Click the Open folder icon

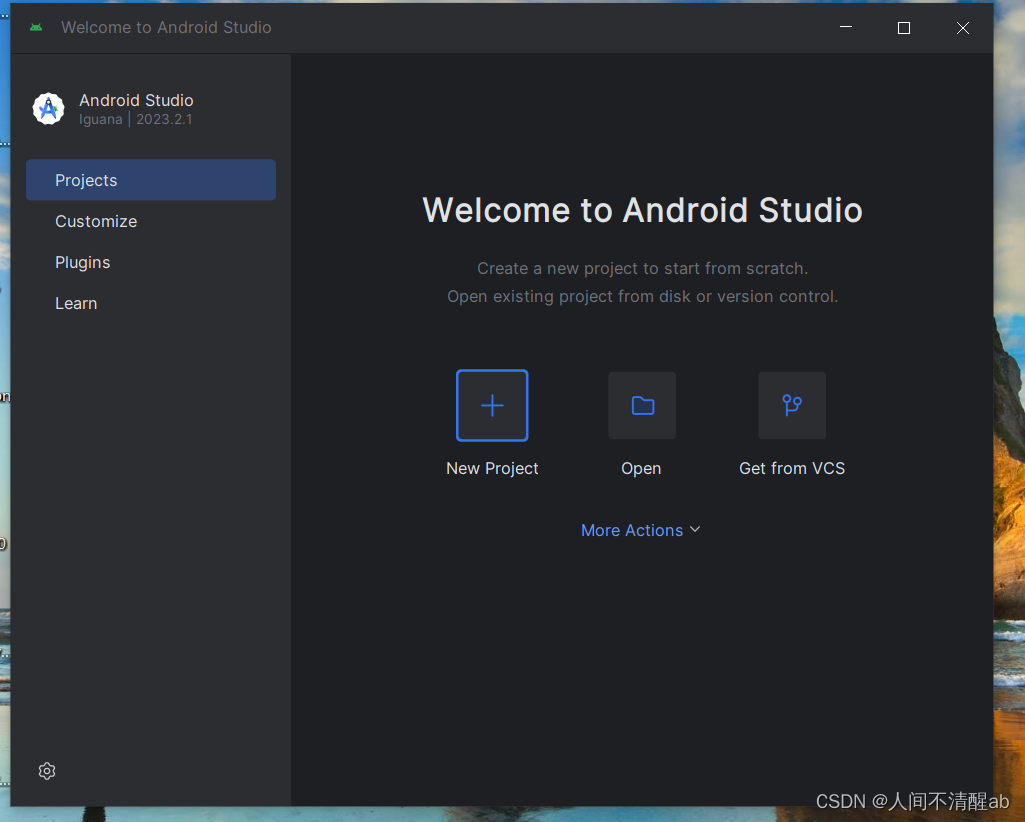click(641, 405)
